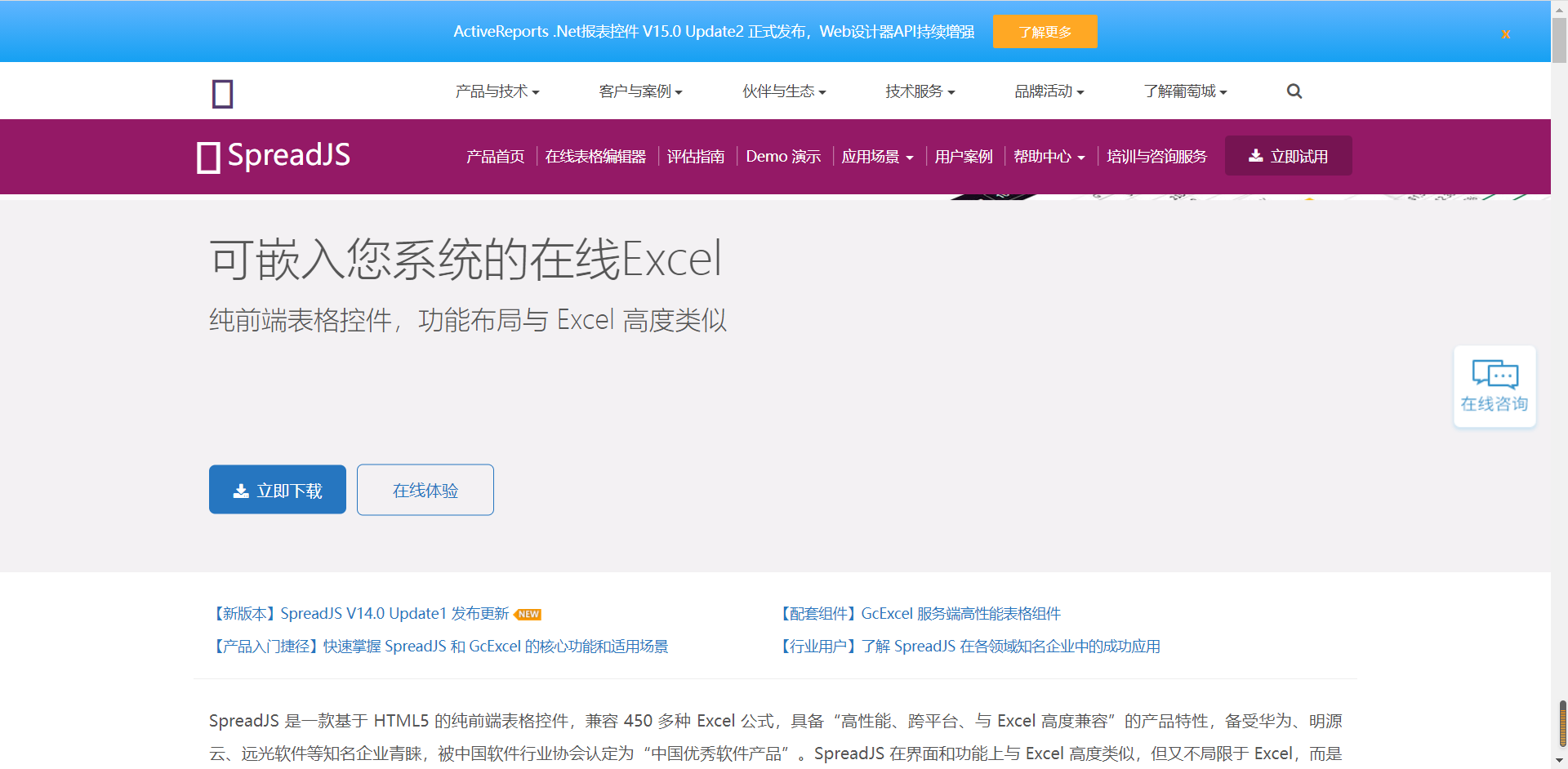Open the 了解葡萄城 menu

click(1185, 91)
